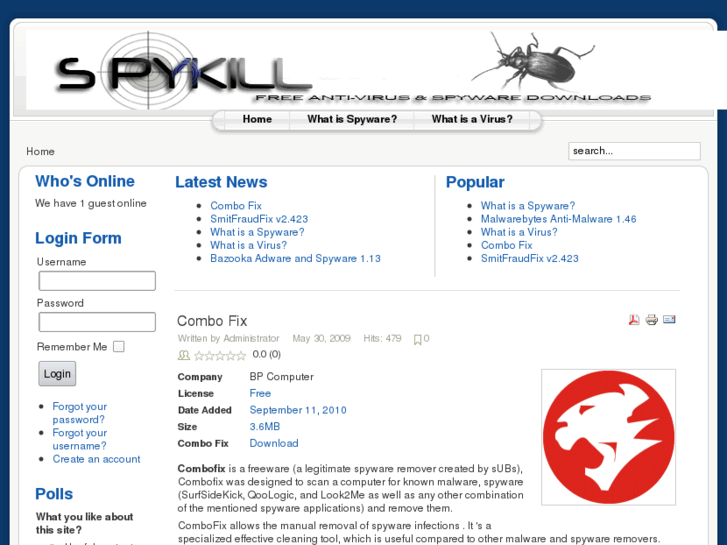This screenshot has width=727, height=545.
Task: Click the Polls heading
Action: coord(54,494)
